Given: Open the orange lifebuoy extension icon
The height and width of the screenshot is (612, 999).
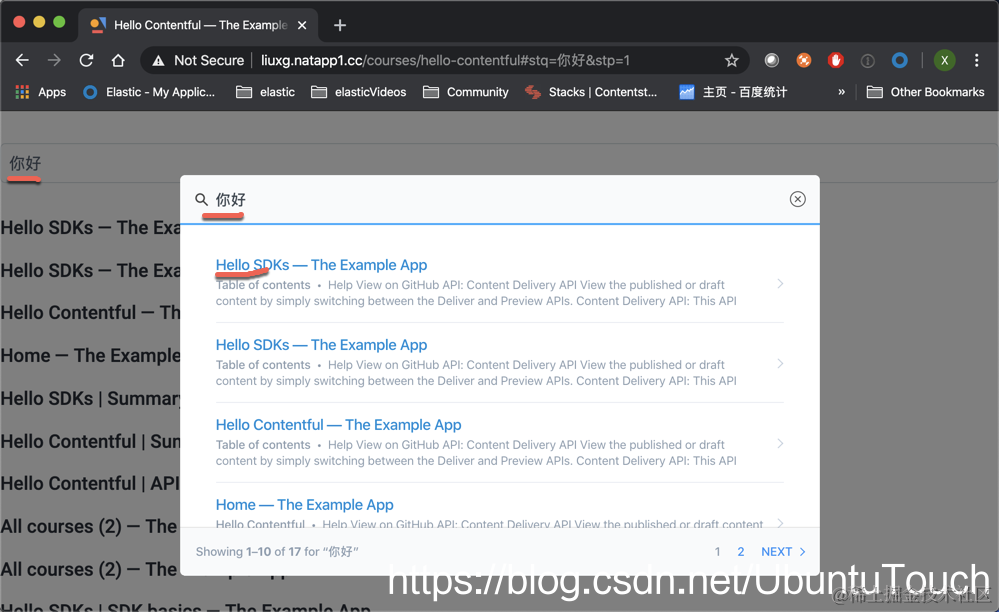Looking at the screenshot, I should (x=804, y=60).
